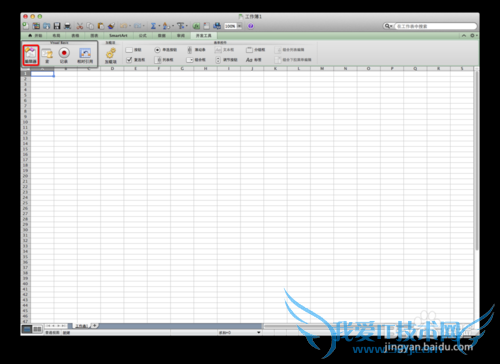The image size is (500, 364).
Task: Insert a Scroll Bar form control
Action: tap(196, 50)
